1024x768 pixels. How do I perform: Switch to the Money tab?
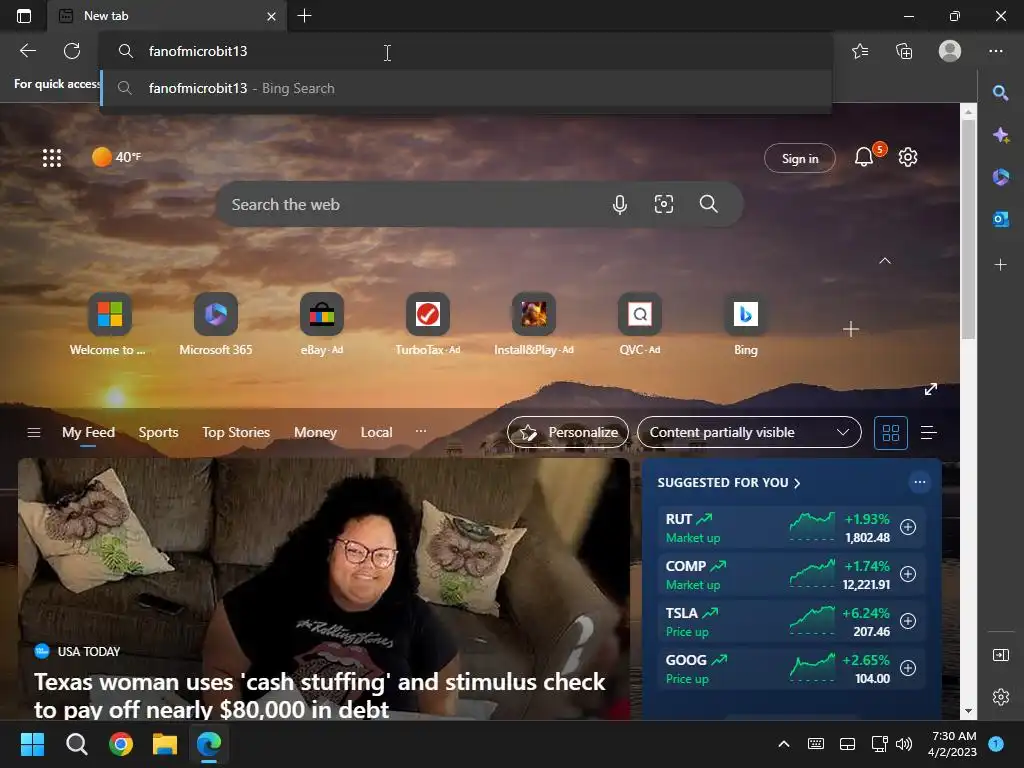pos(315,432)
